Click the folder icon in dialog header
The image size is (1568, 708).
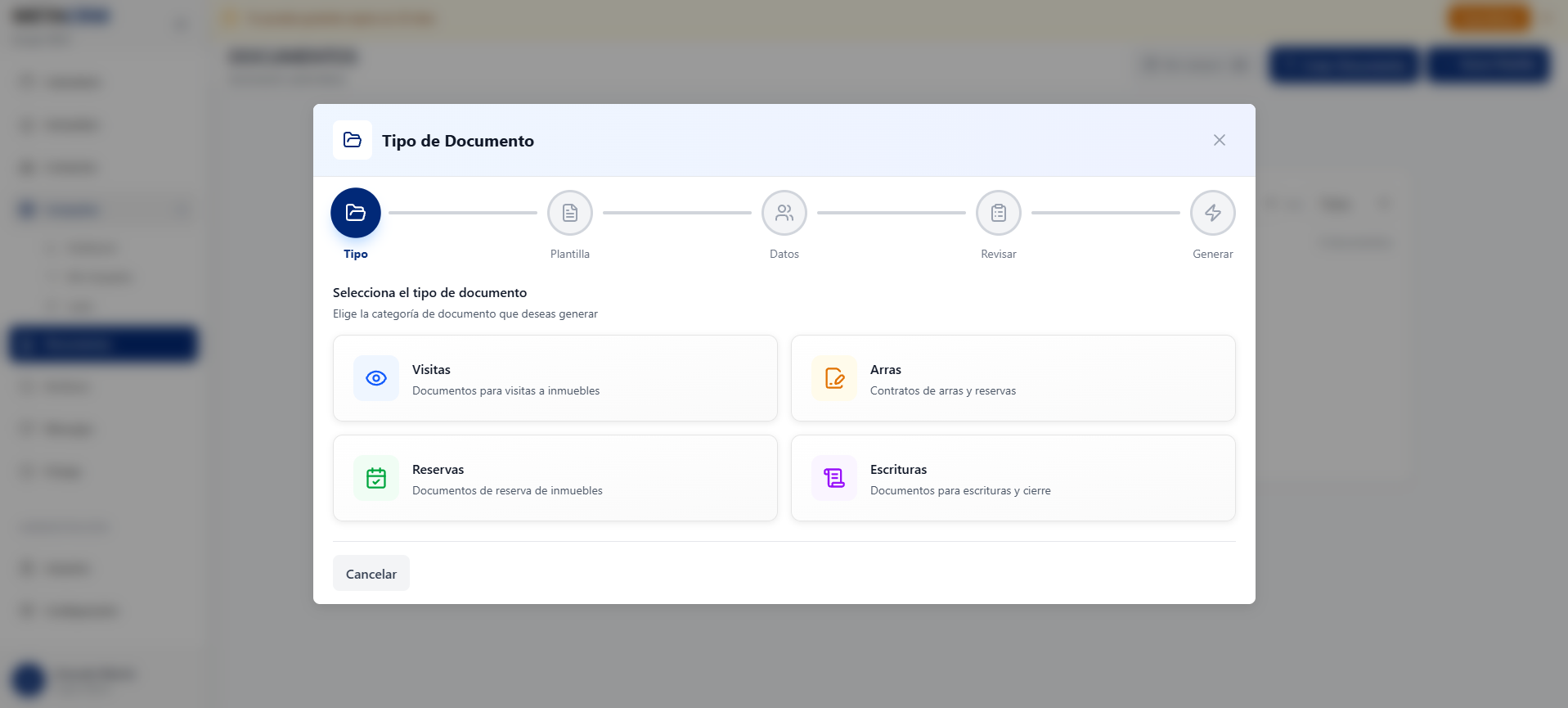[353, 140]
